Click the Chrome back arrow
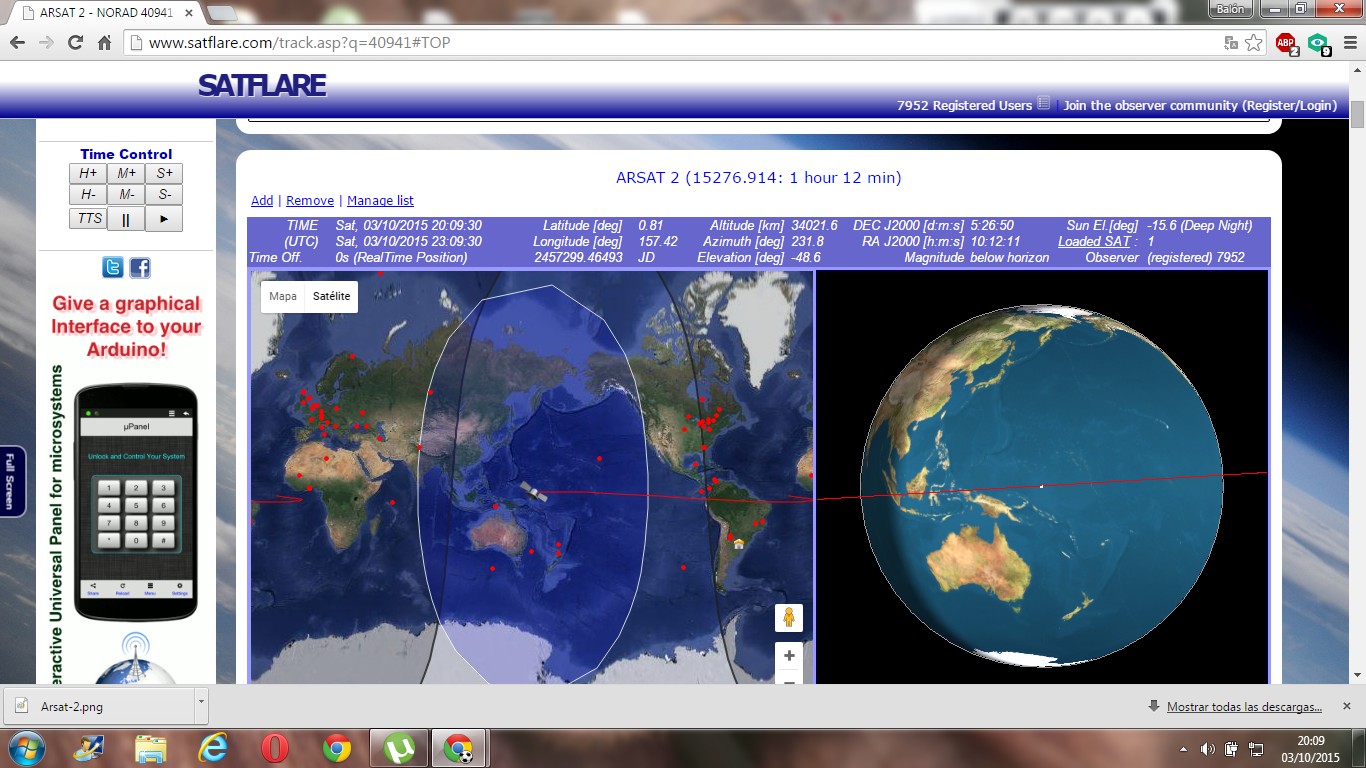 [x=17, y=43]
